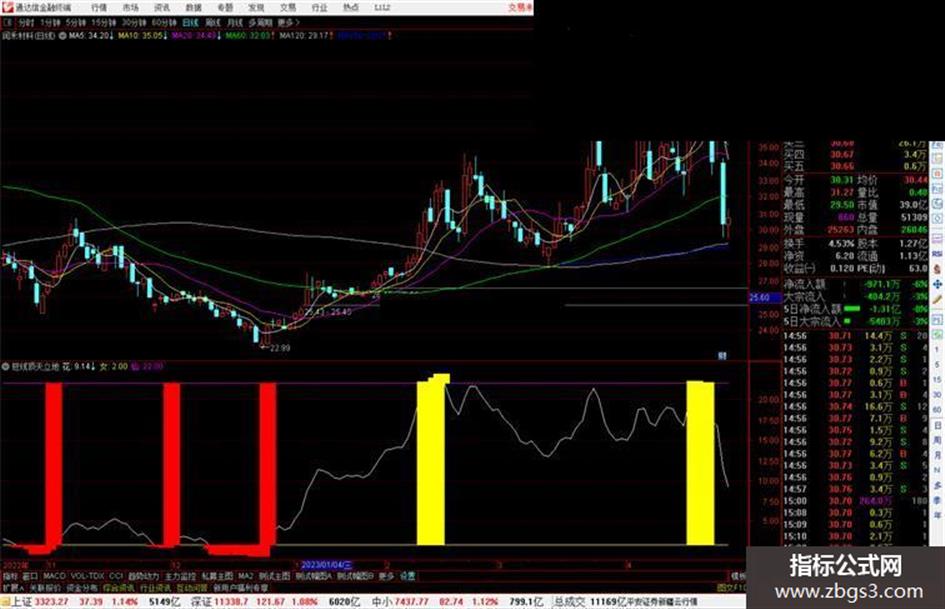Select the 5 minute button in right toolbar

[x=937, y=365]
